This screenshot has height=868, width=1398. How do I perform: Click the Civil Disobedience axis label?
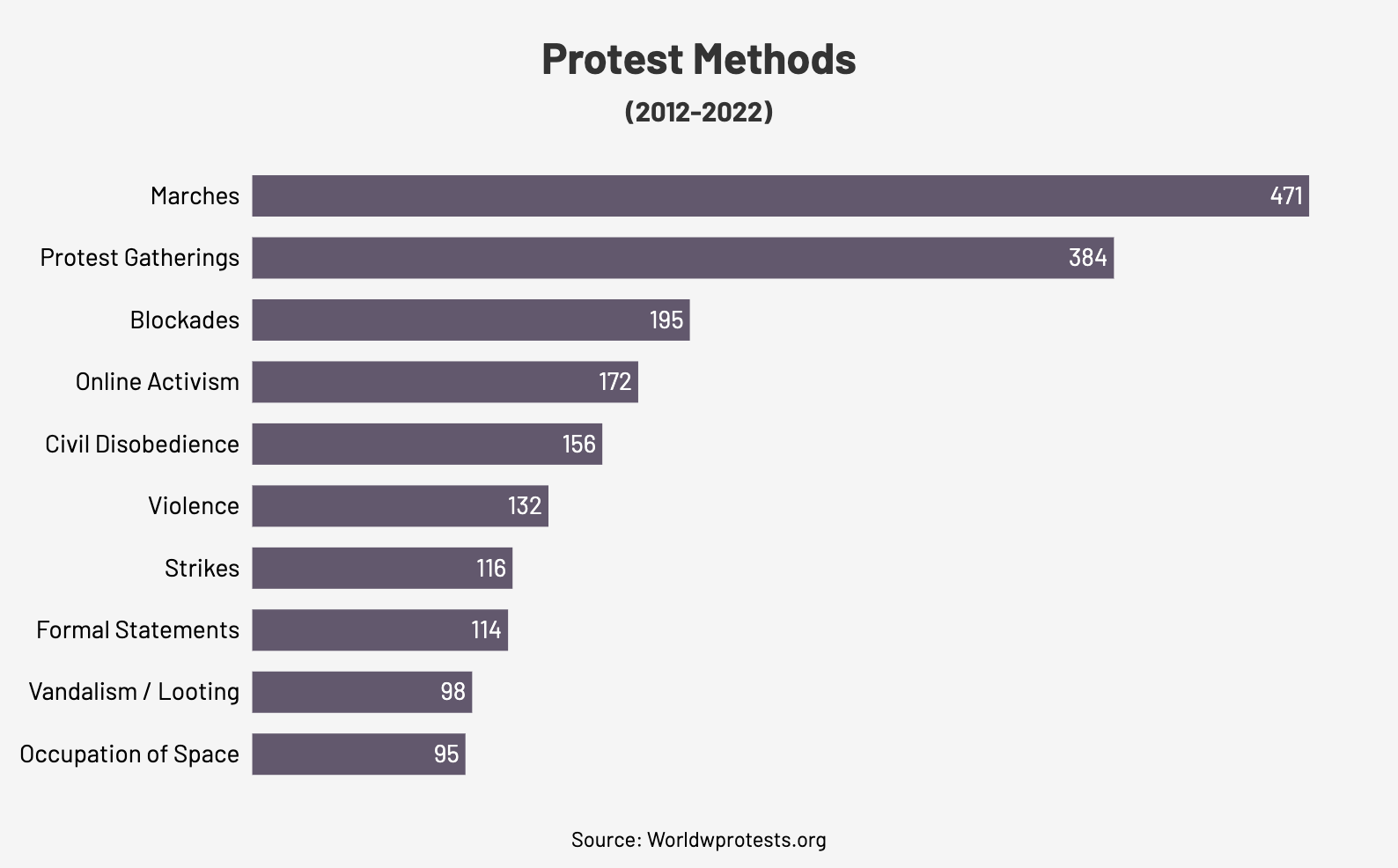[x=142, y=444]
